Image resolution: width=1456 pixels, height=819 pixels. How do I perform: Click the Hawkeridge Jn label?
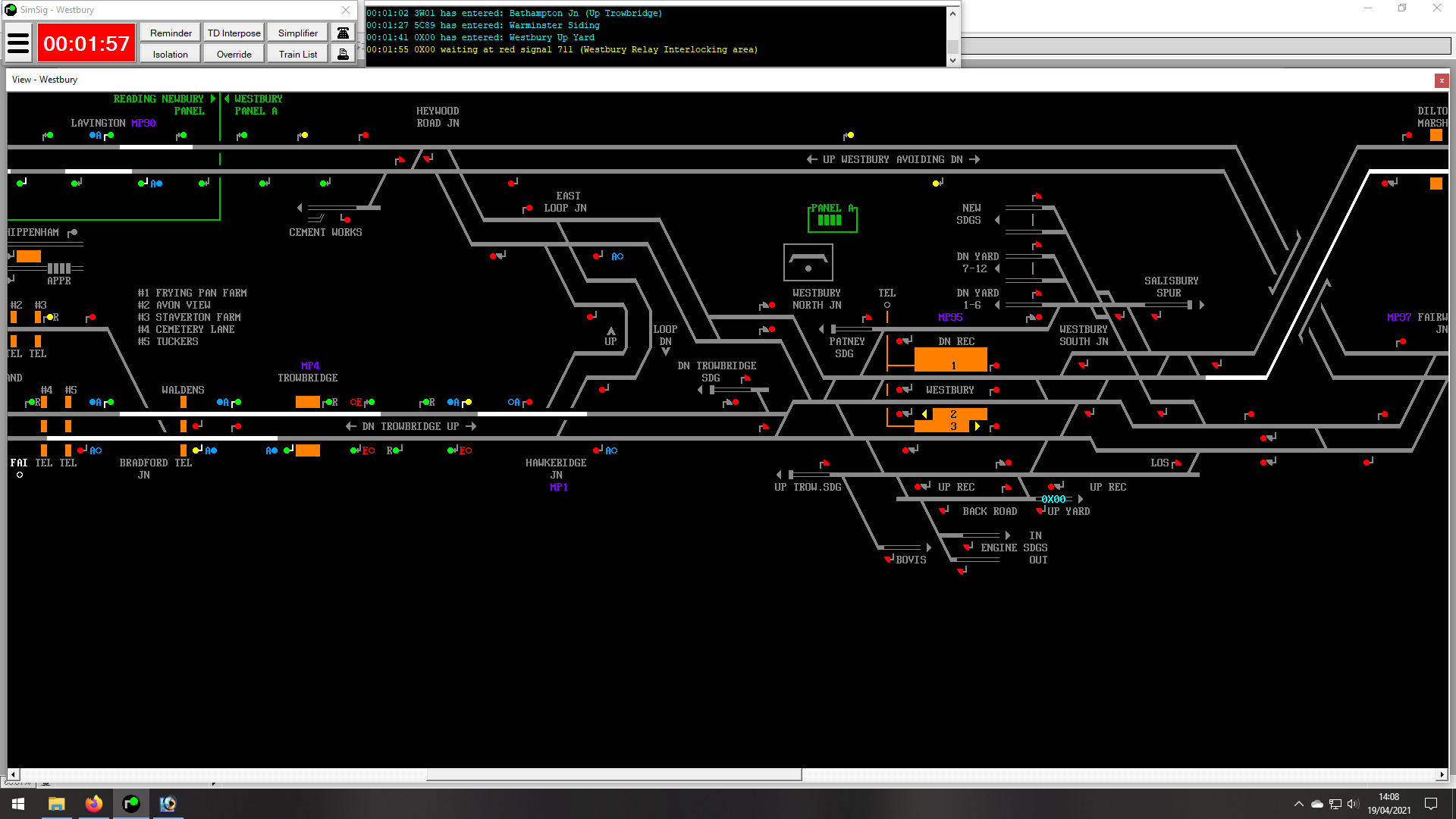(556, 469)
